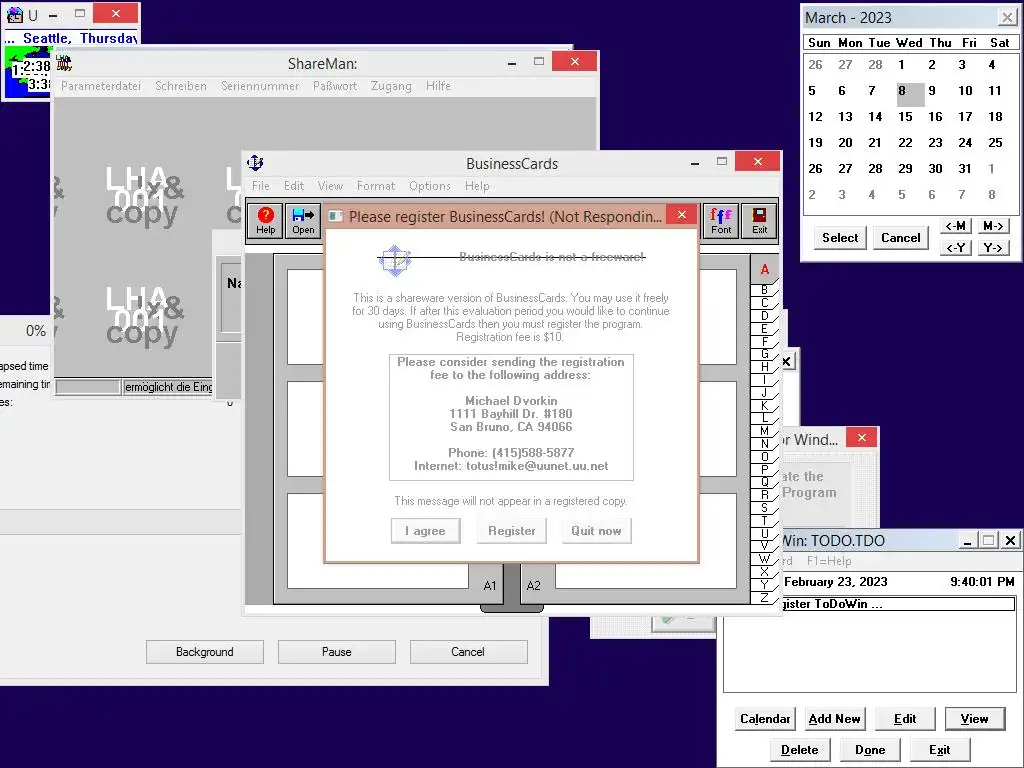Open the Font tool in BusinessCards toolbar
The height and width of the screenshot is (768, 1024).
pos(721,221)
